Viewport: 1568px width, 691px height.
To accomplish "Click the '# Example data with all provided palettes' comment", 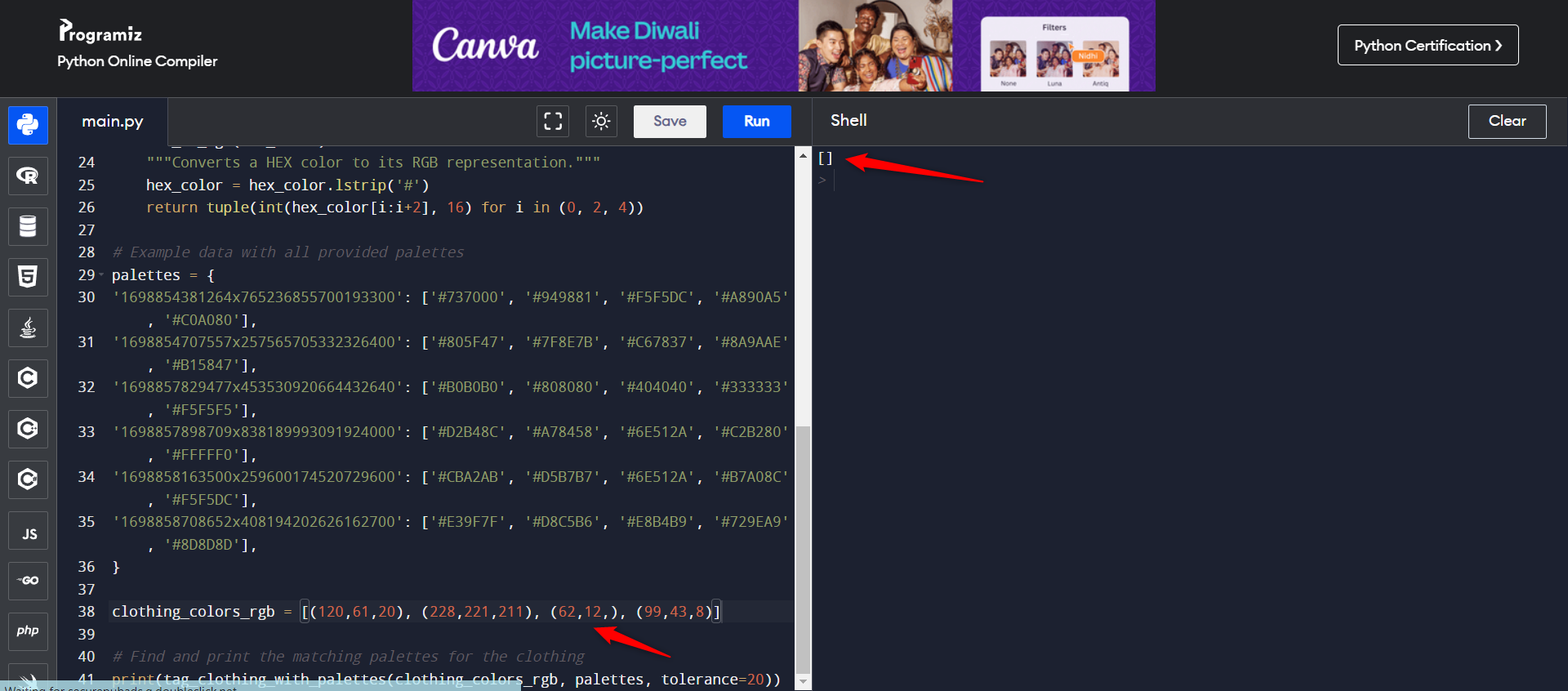I will (x=287, y=252).
